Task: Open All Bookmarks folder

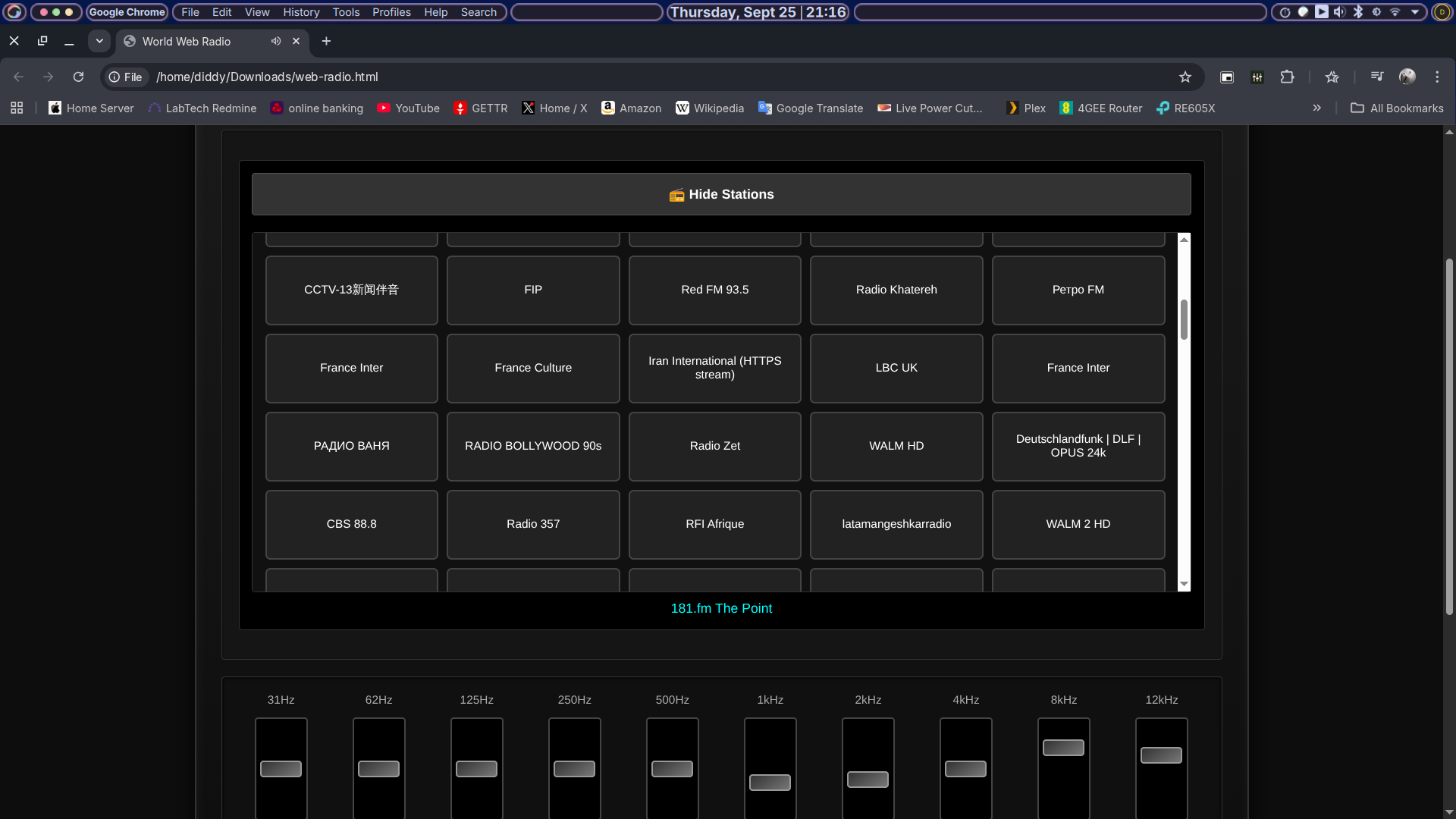Action: pyautogui.click(x=1397, y=108)
